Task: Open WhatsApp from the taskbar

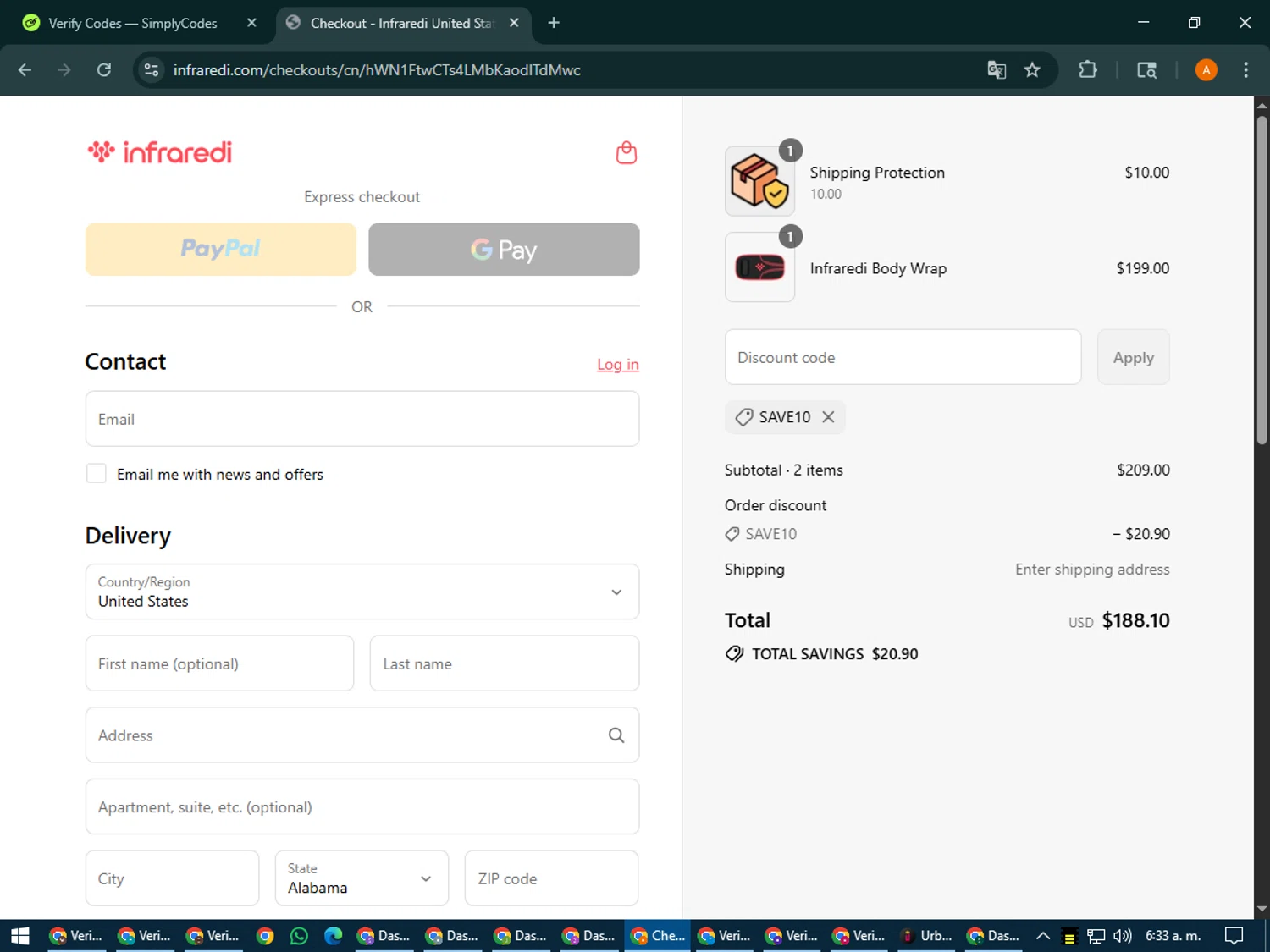Action: click(299, 935)
